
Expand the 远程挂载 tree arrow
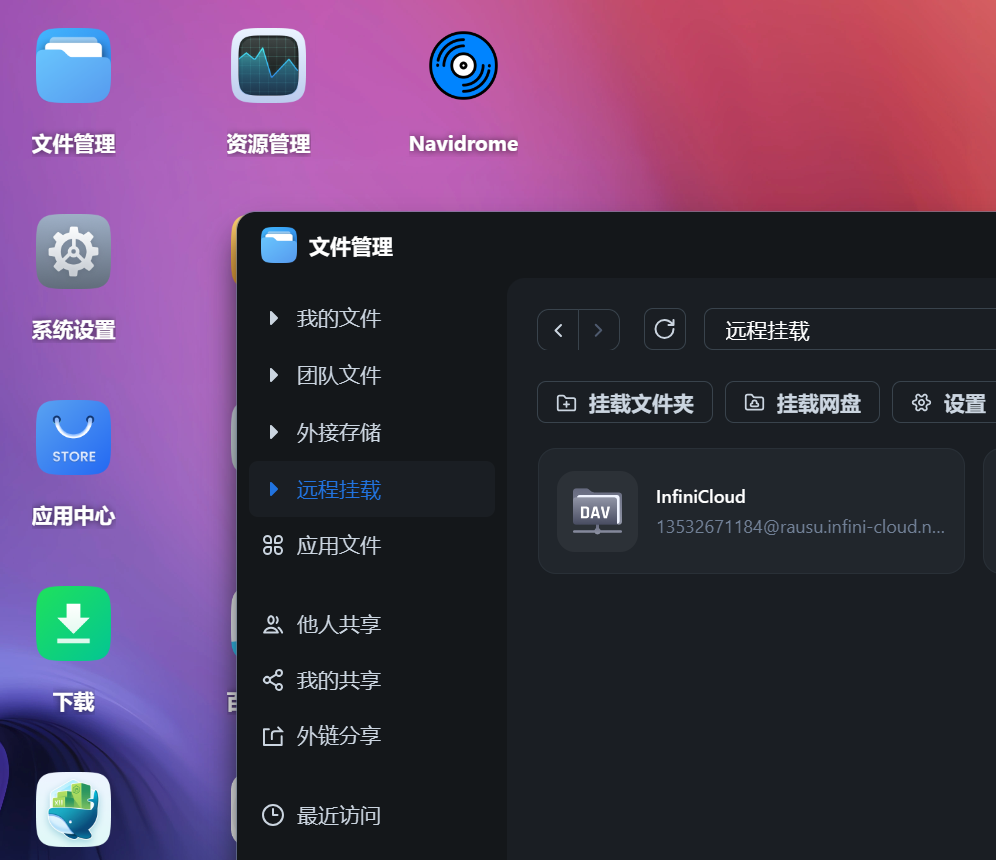pyautogui.click(x=274, y=489)
